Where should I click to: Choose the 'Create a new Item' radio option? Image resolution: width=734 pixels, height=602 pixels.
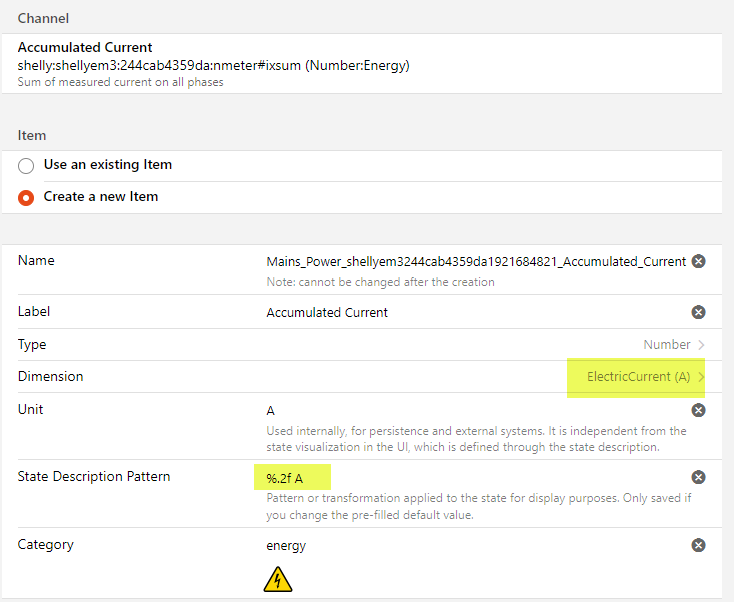(x=26, y=197)
